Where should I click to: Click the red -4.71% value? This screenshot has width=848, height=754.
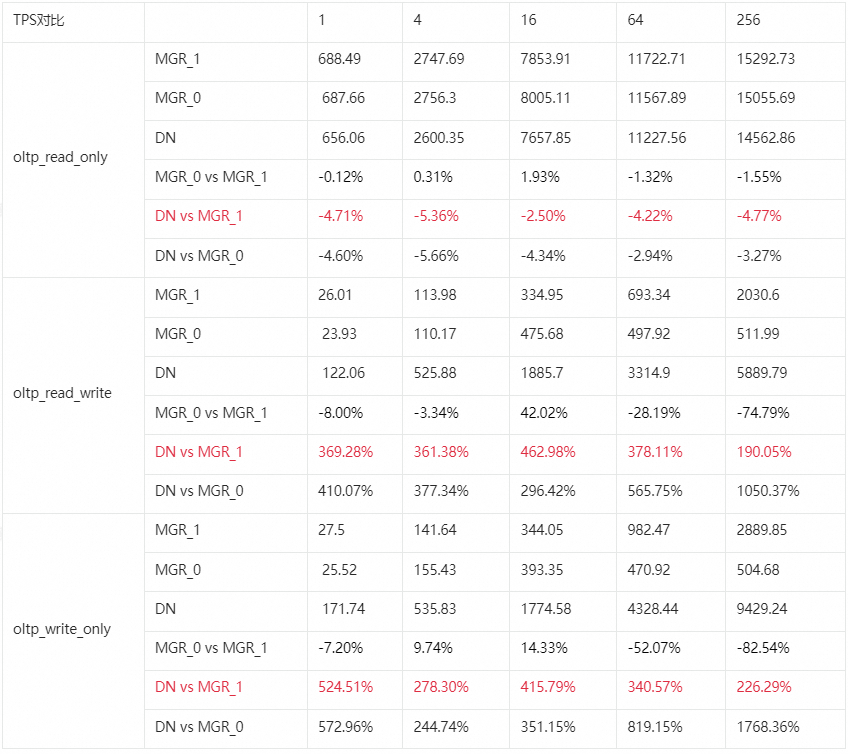[x=340, y=216]
